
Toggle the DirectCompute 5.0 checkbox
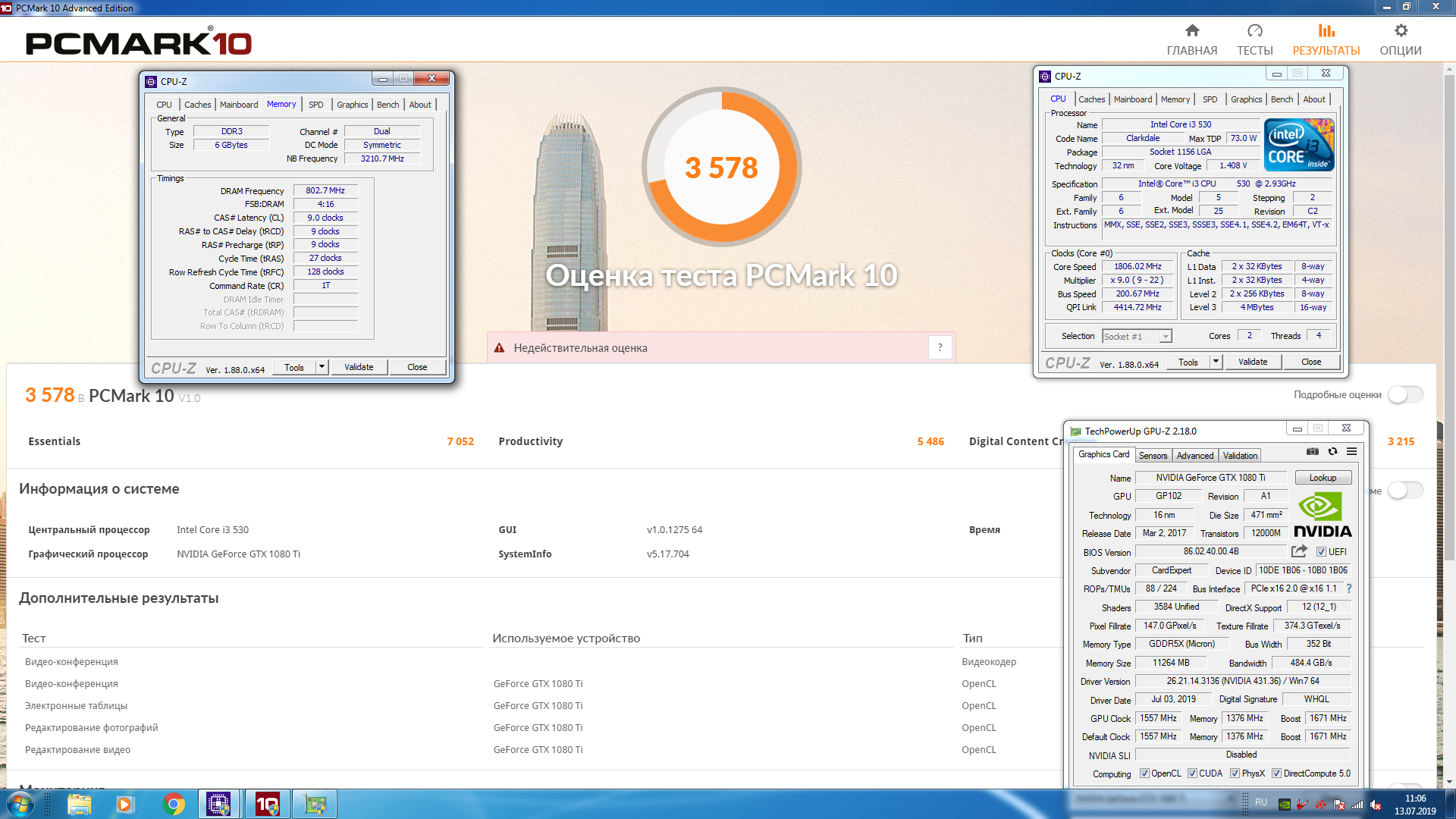coord(1276,773)
